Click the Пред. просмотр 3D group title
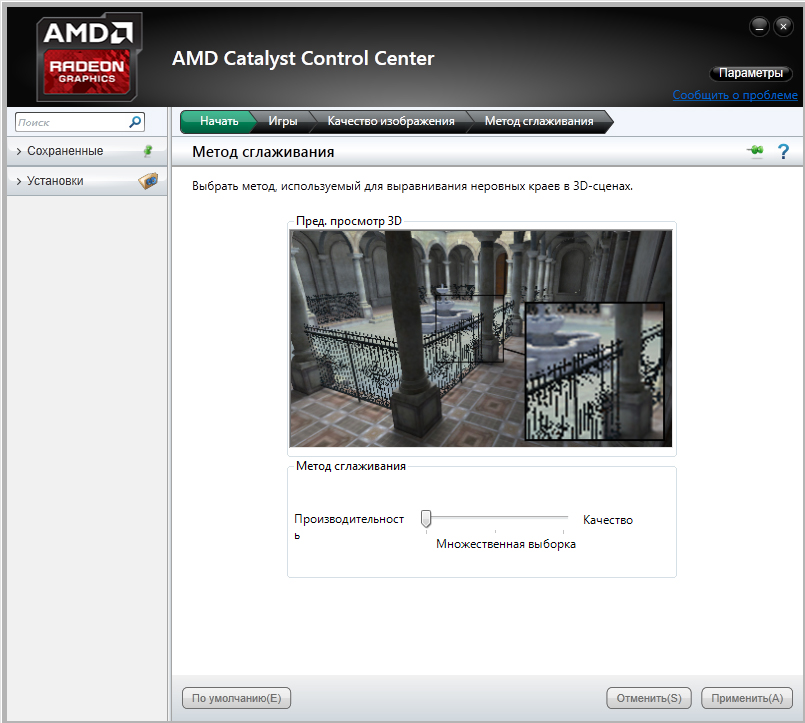 click(349, 221)
